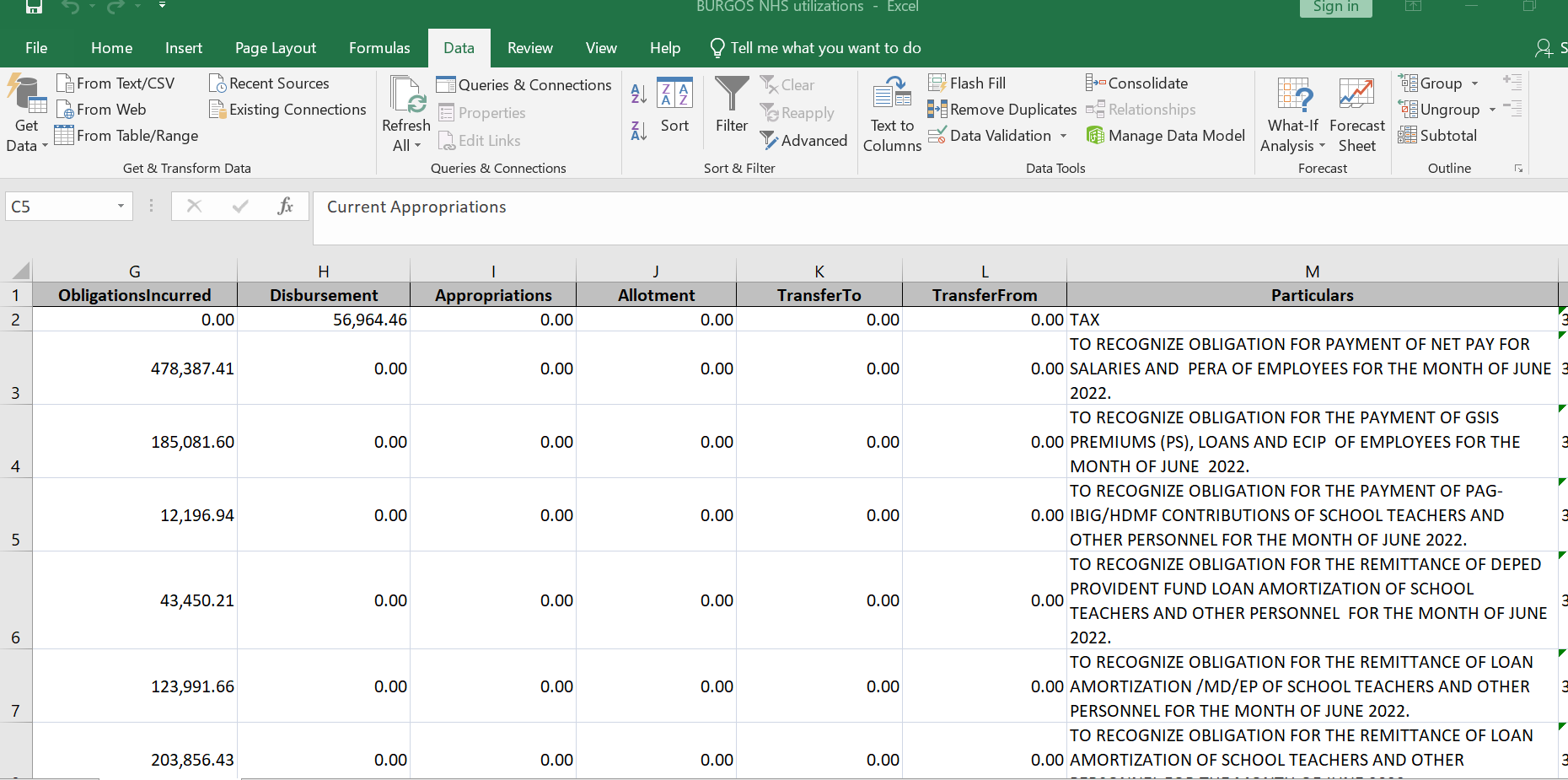Select cell with value 478,387.41
This screenshot has width=1568, height=780.
135,368
